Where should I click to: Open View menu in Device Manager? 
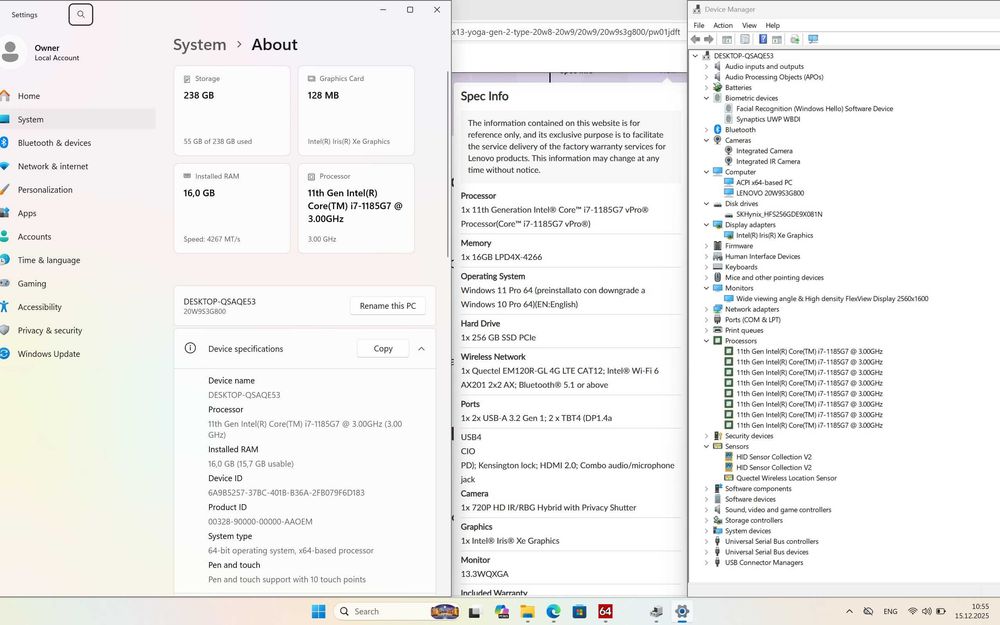[749, 26]
